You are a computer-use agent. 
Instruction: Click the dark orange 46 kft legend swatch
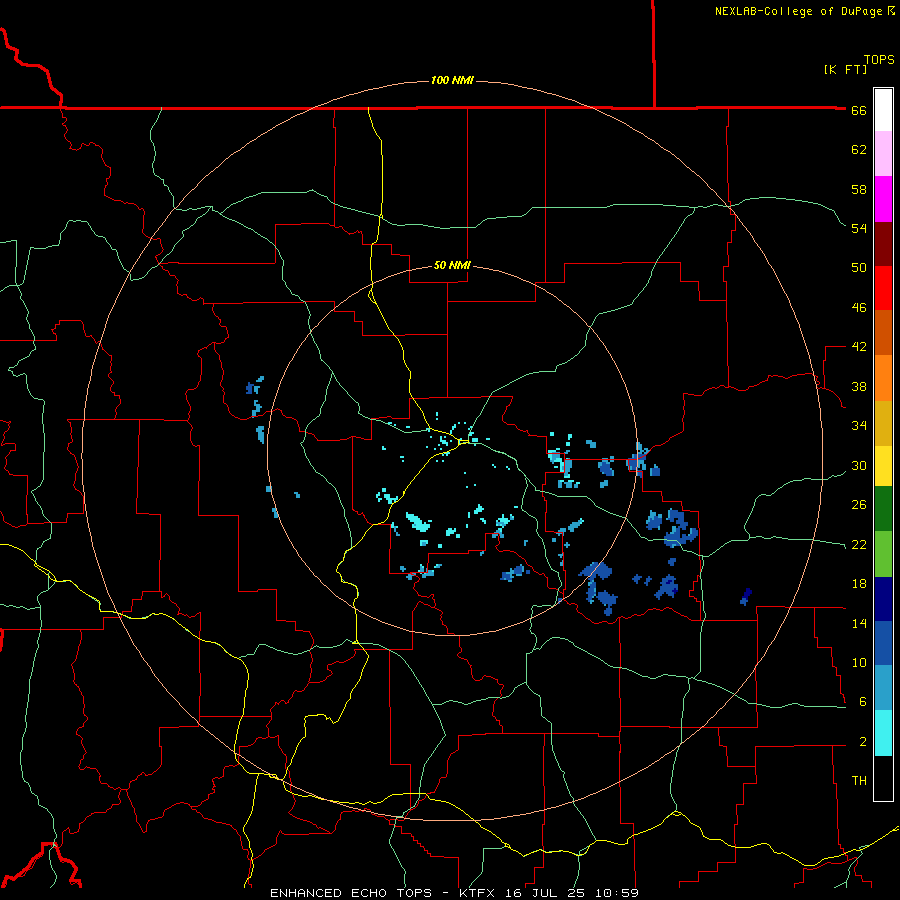(x=883, y=332)
